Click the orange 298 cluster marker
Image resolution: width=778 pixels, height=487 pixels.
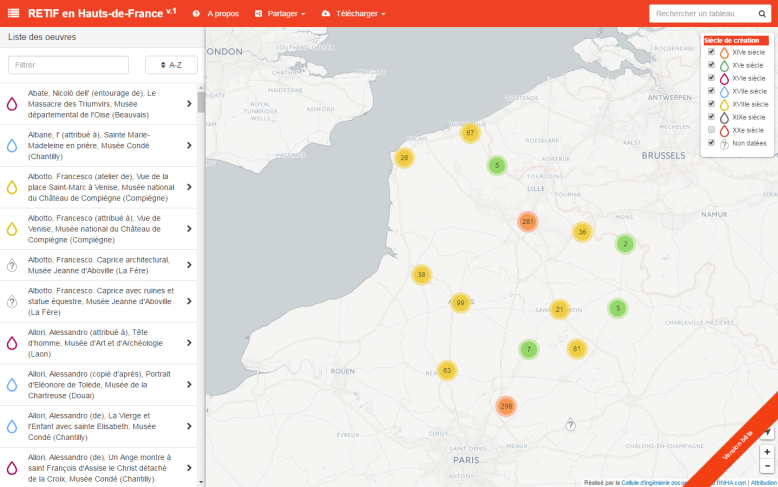click(x=506, y=406)
